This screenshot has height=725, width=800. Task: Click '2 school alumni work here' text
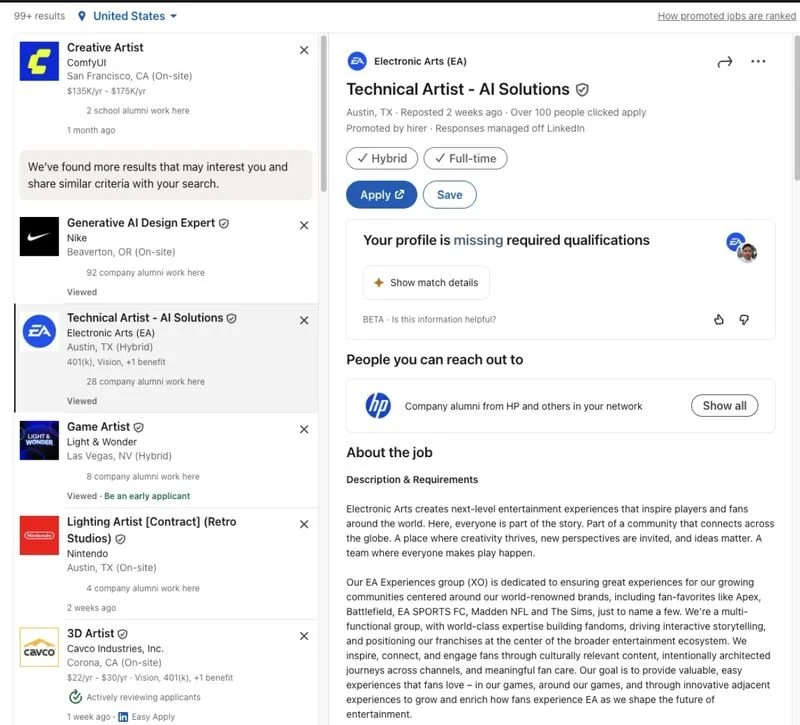[x=138, y=110]
